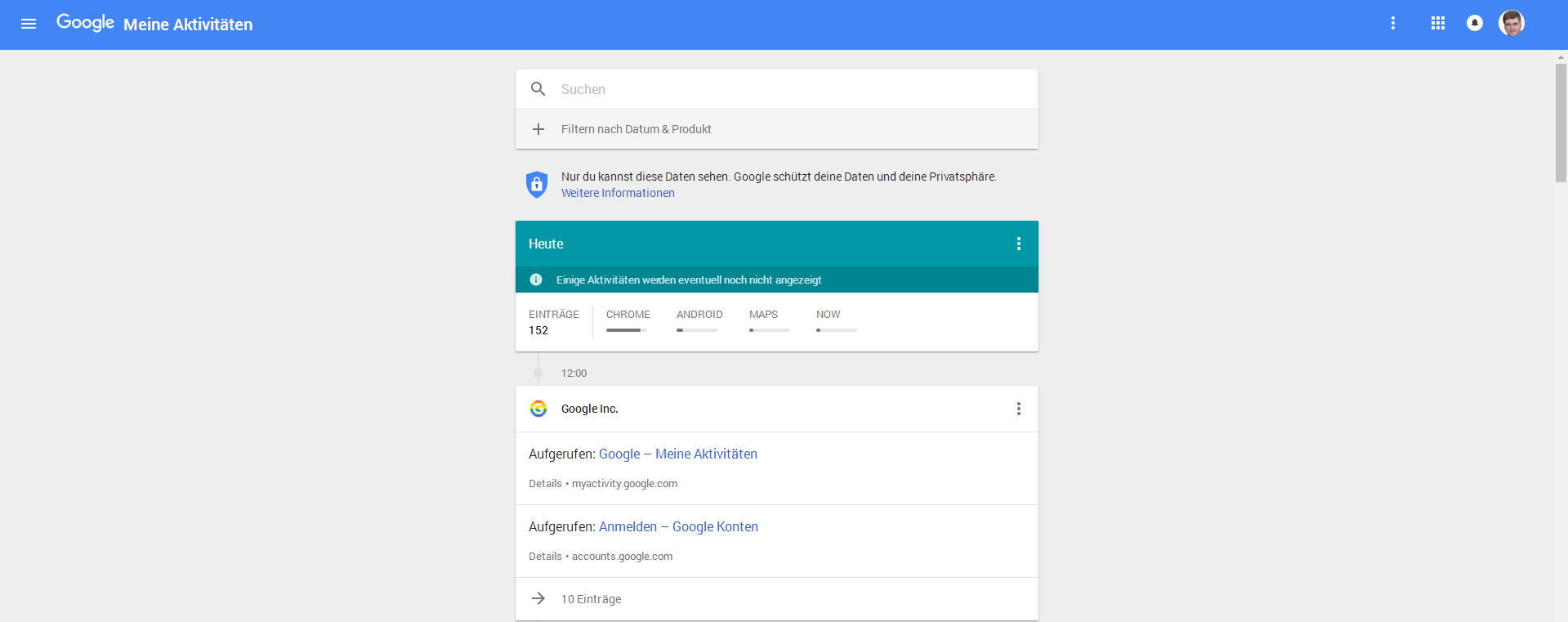Screen dimensions: 1568x622
Task: Click the account profile picture
Action: pos(1512,24)
